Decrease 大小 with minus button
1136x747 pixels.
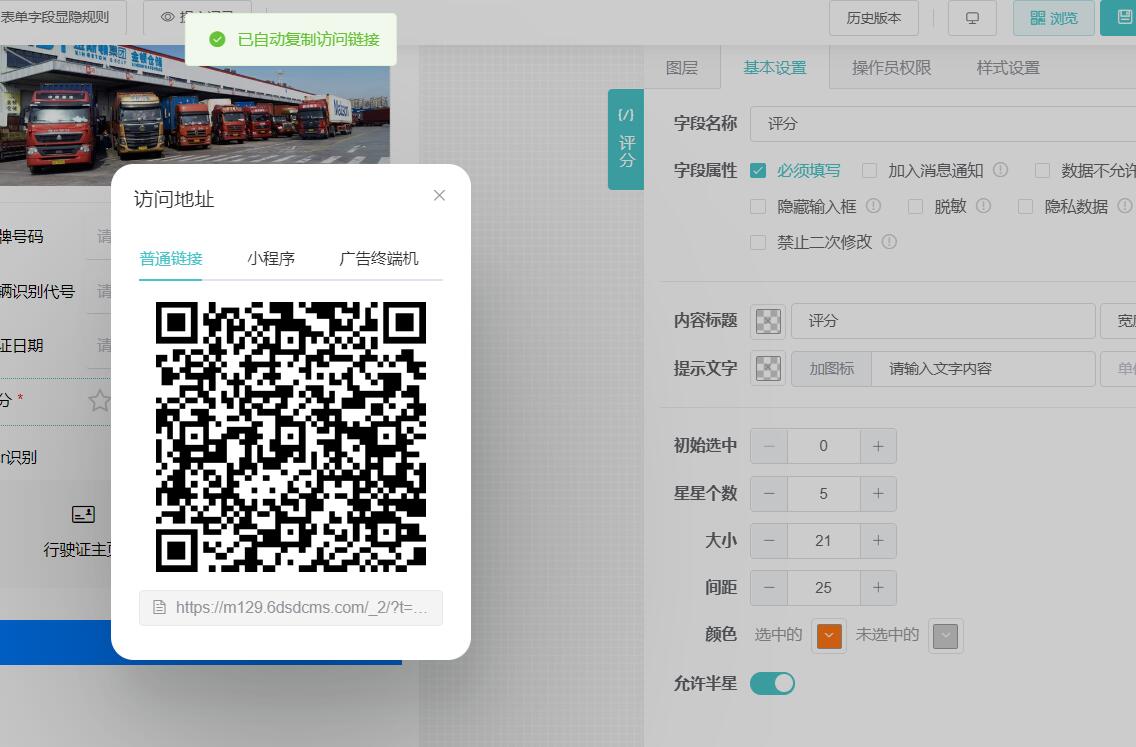coord(769,541)
